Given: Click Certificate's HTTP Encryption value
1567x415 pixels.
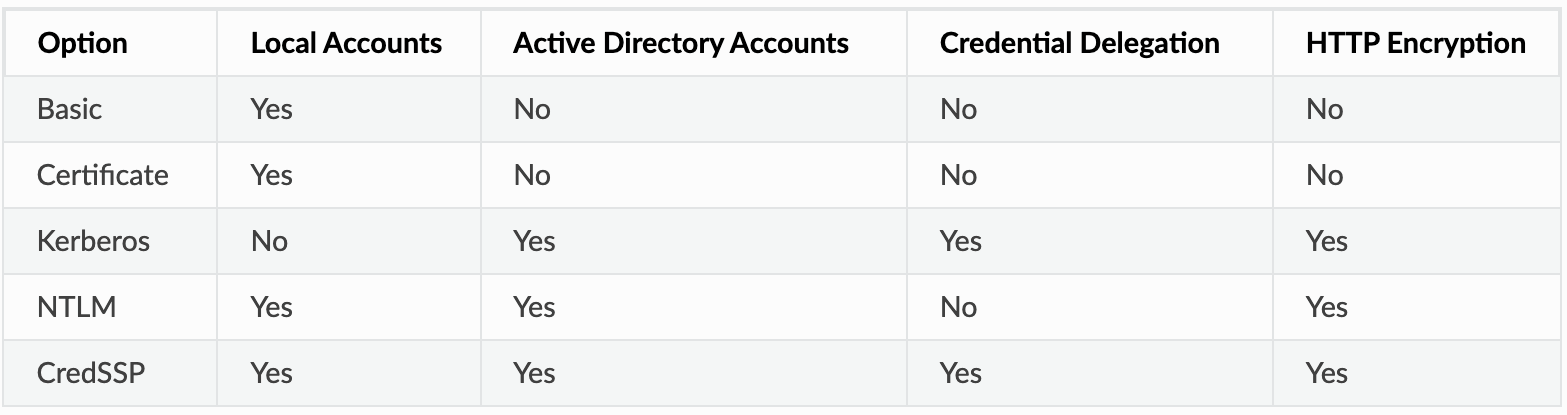Looking at the screenshot, I should pyautogui.click(x=1324, y=175).
